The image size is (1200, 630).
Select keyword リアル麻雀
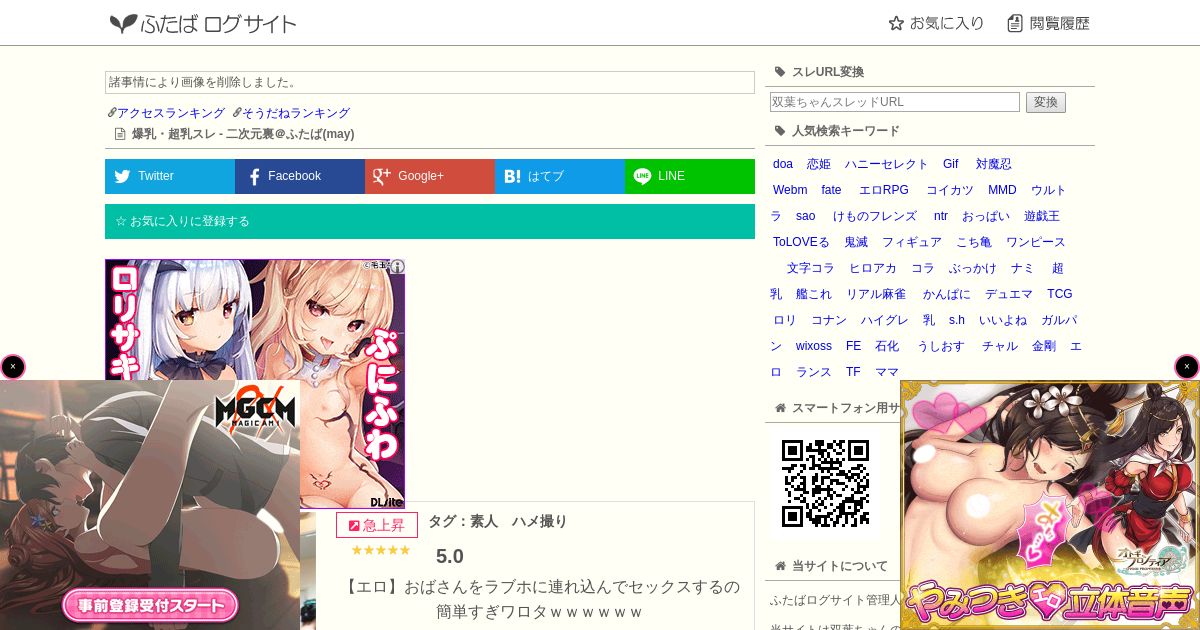pyautogui.click(x=876, y=294)
